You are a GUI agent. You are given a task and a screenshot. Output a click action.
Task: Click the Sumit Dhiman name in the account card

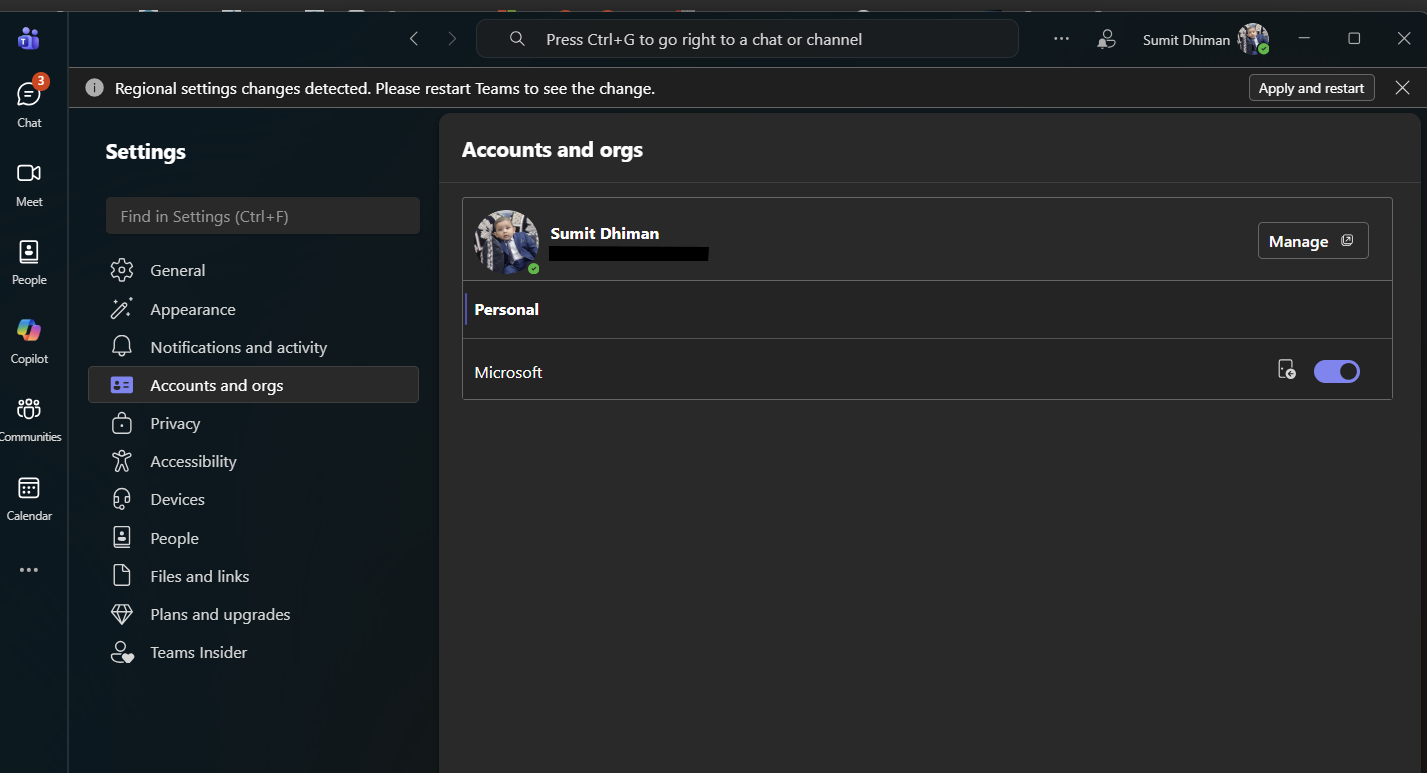pyautogui.click(x=604, y=233)
